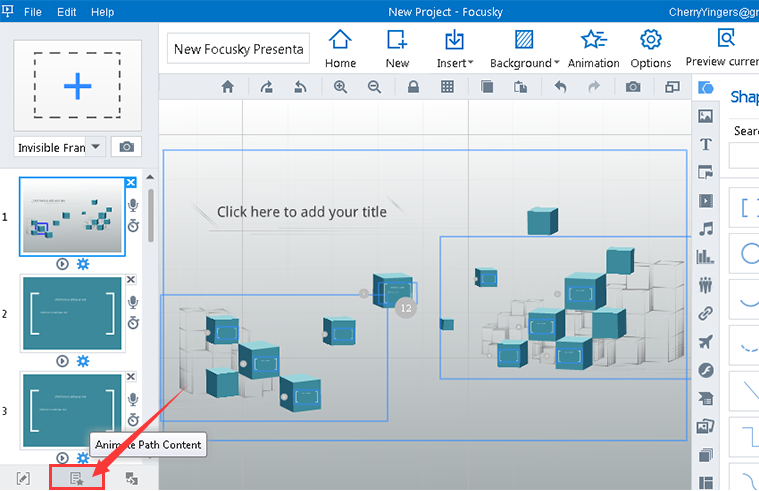Open the Help menu
The image size is (759, 491).
coord(102,12)
